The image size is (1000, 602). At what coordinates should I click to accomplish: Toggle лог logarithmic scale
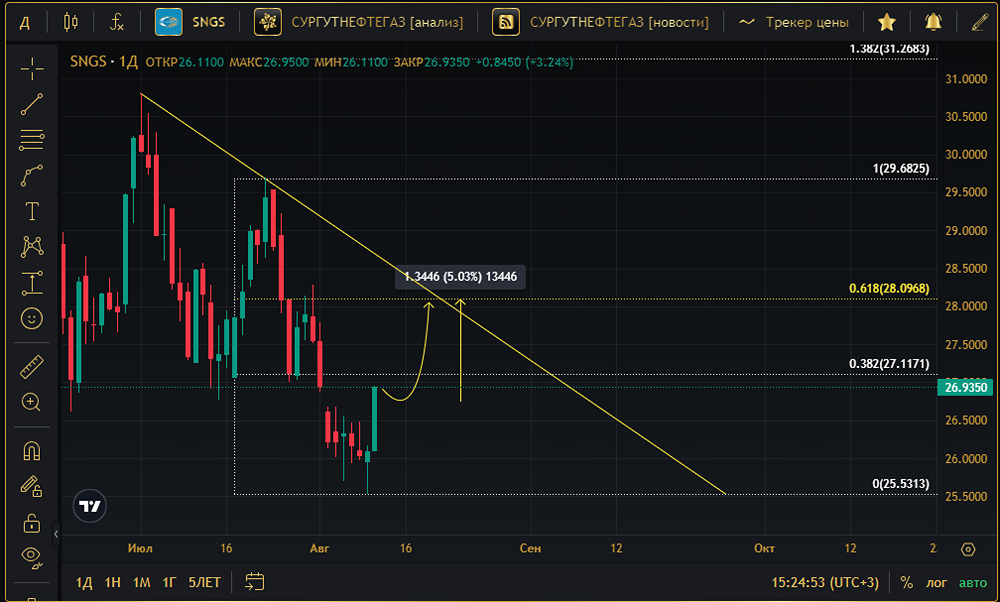(936, 582)
